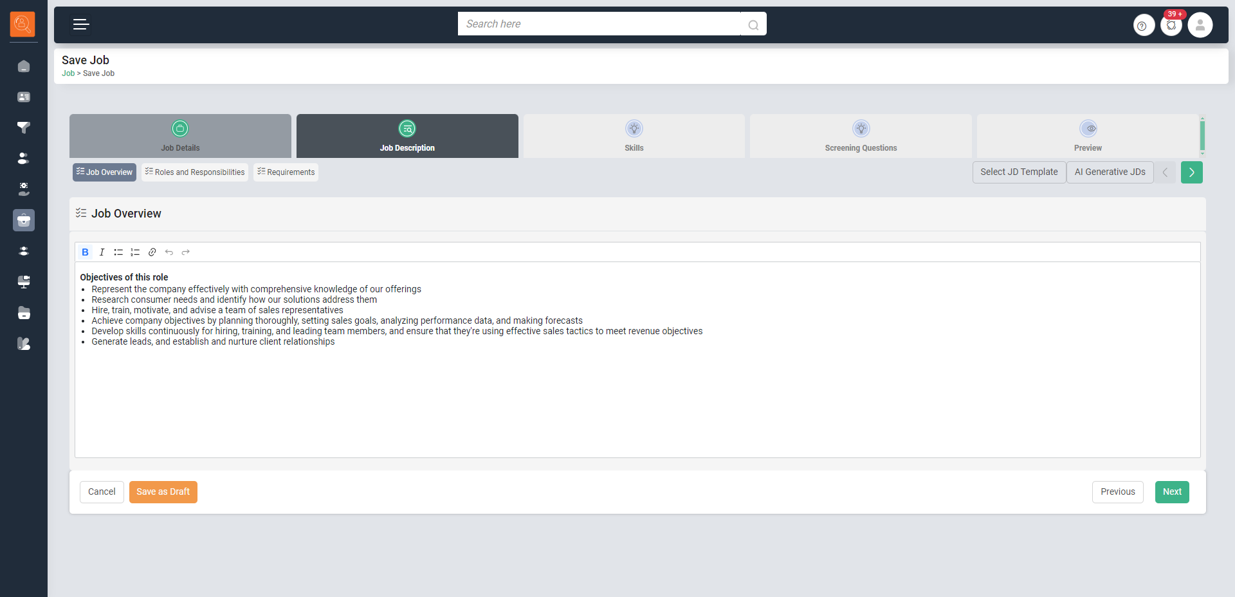
Task: Click the green scrollbar beside the Preview tab
Action: pyautogui.click(x=1202, y=135)
